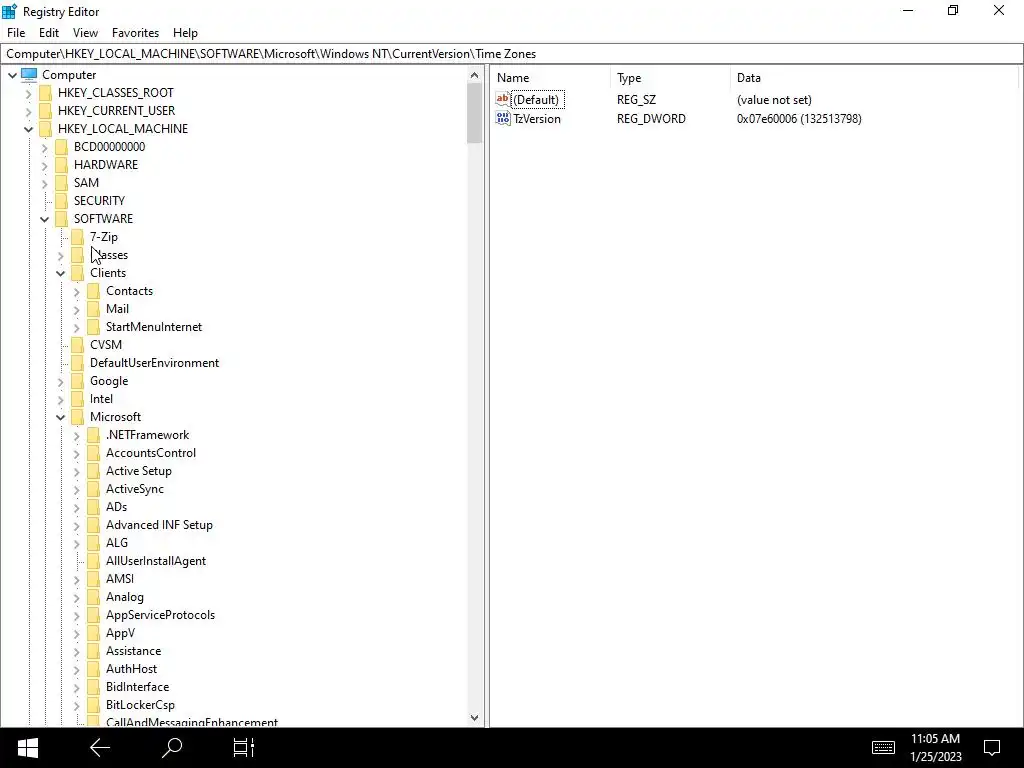Click the Computer icon in tree
The image size is (1024, 768).
point(29,74)
